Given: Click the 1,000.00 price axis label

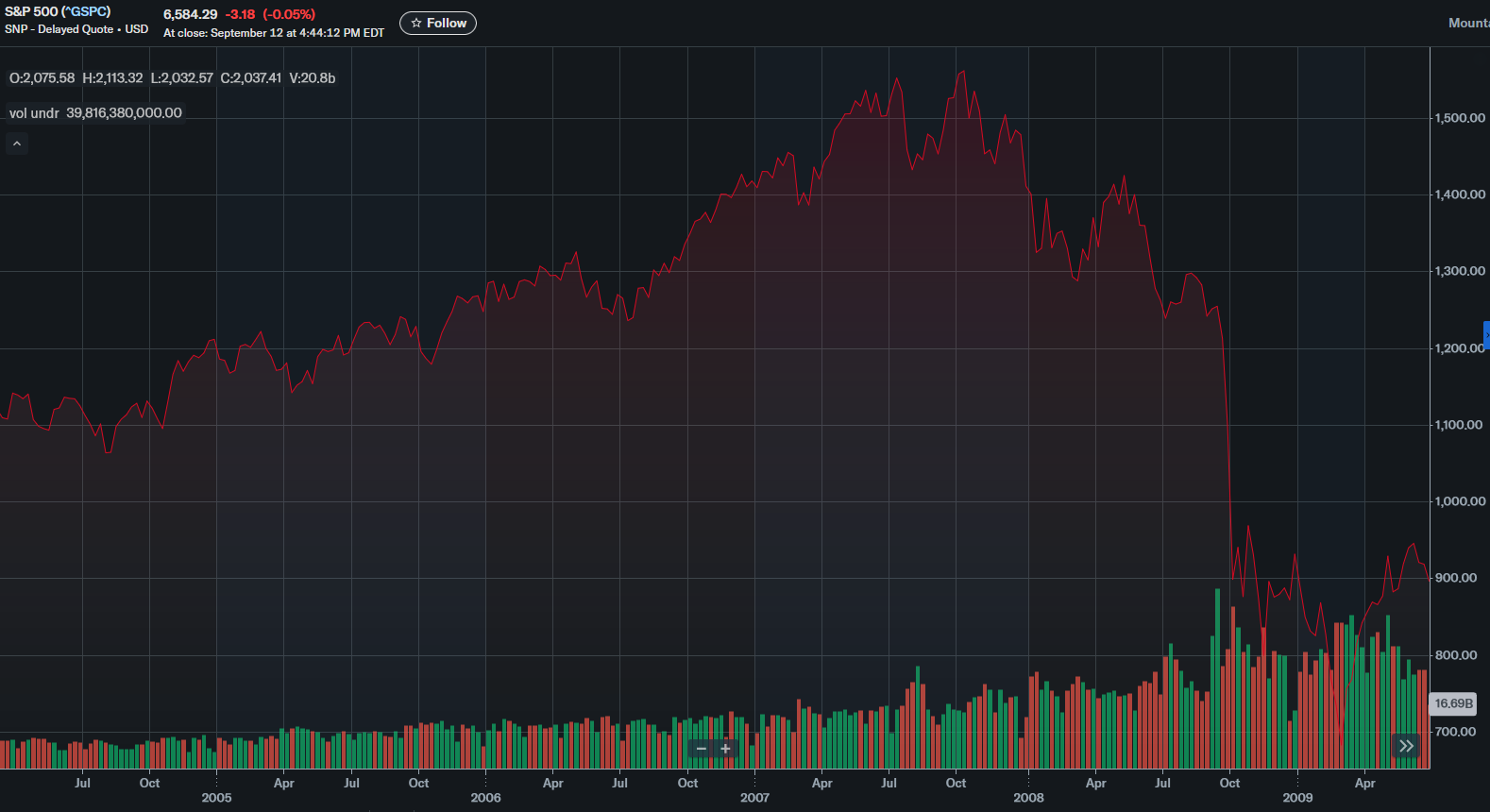Looking at the screenshot, I should coord(1460,501).
